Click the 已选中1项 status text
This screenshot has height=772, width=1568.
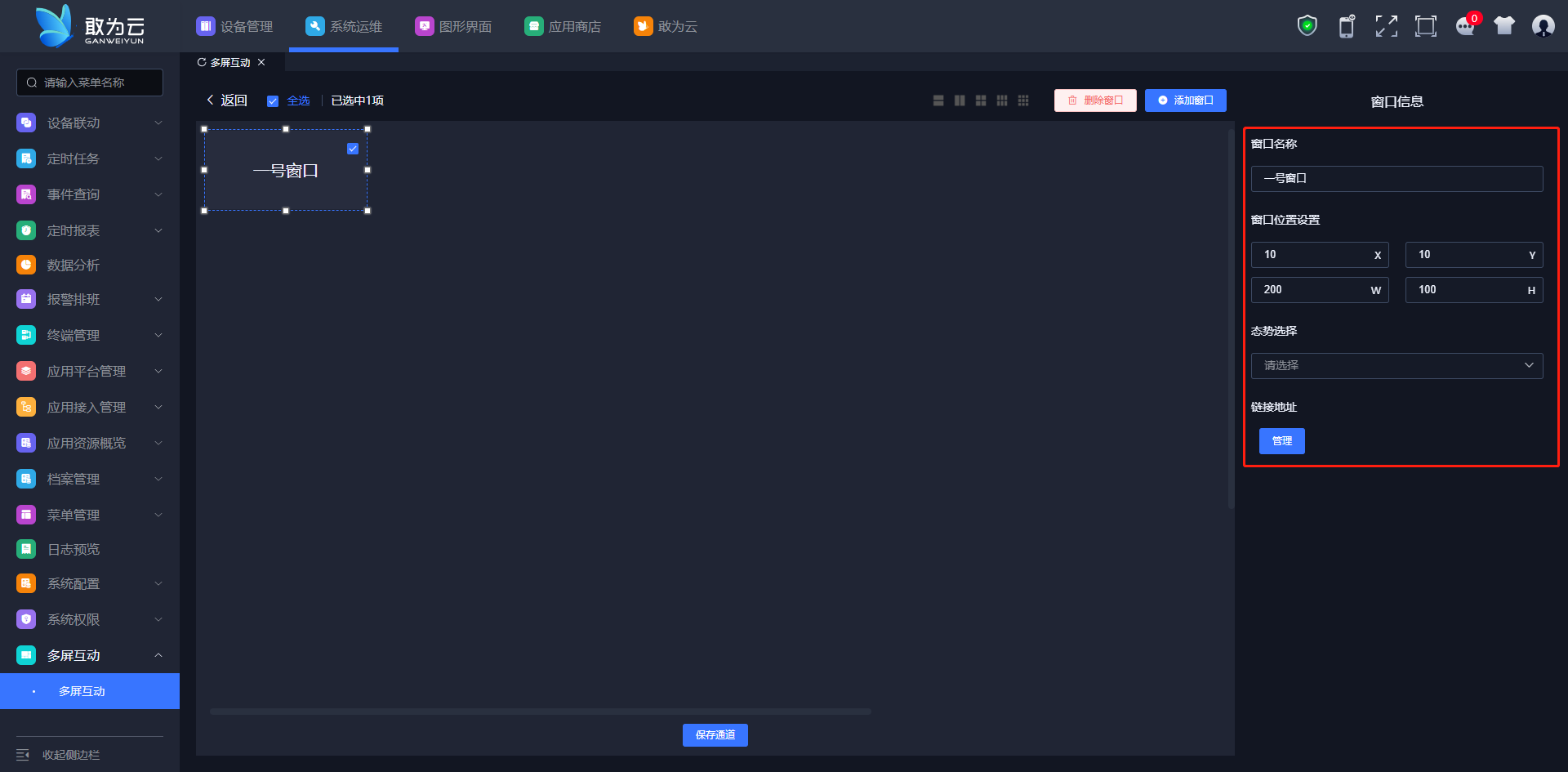tap(358, 100)
